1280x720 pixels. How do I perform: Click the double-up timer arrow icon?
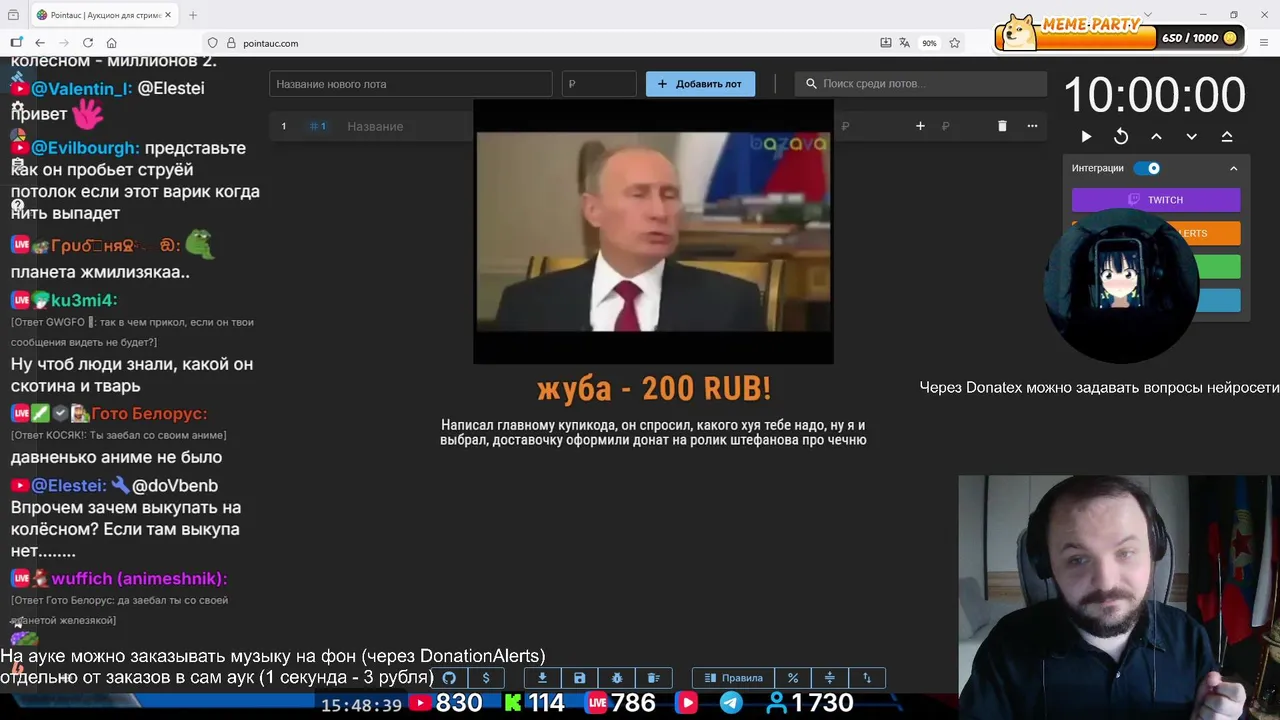pos(1227,137)
